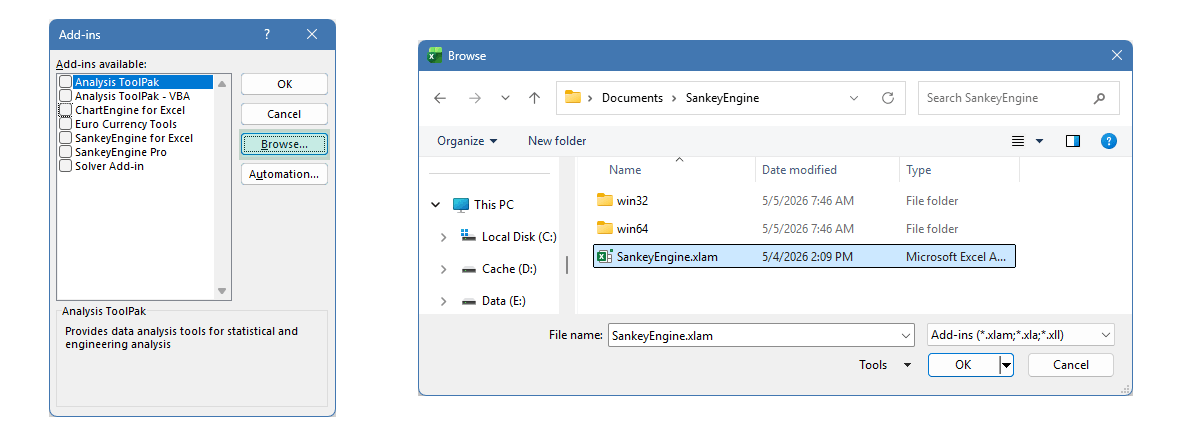Select the SankeyEngine.xlam file
This screenshot has width=1200, height=435.
pos(804,256)
